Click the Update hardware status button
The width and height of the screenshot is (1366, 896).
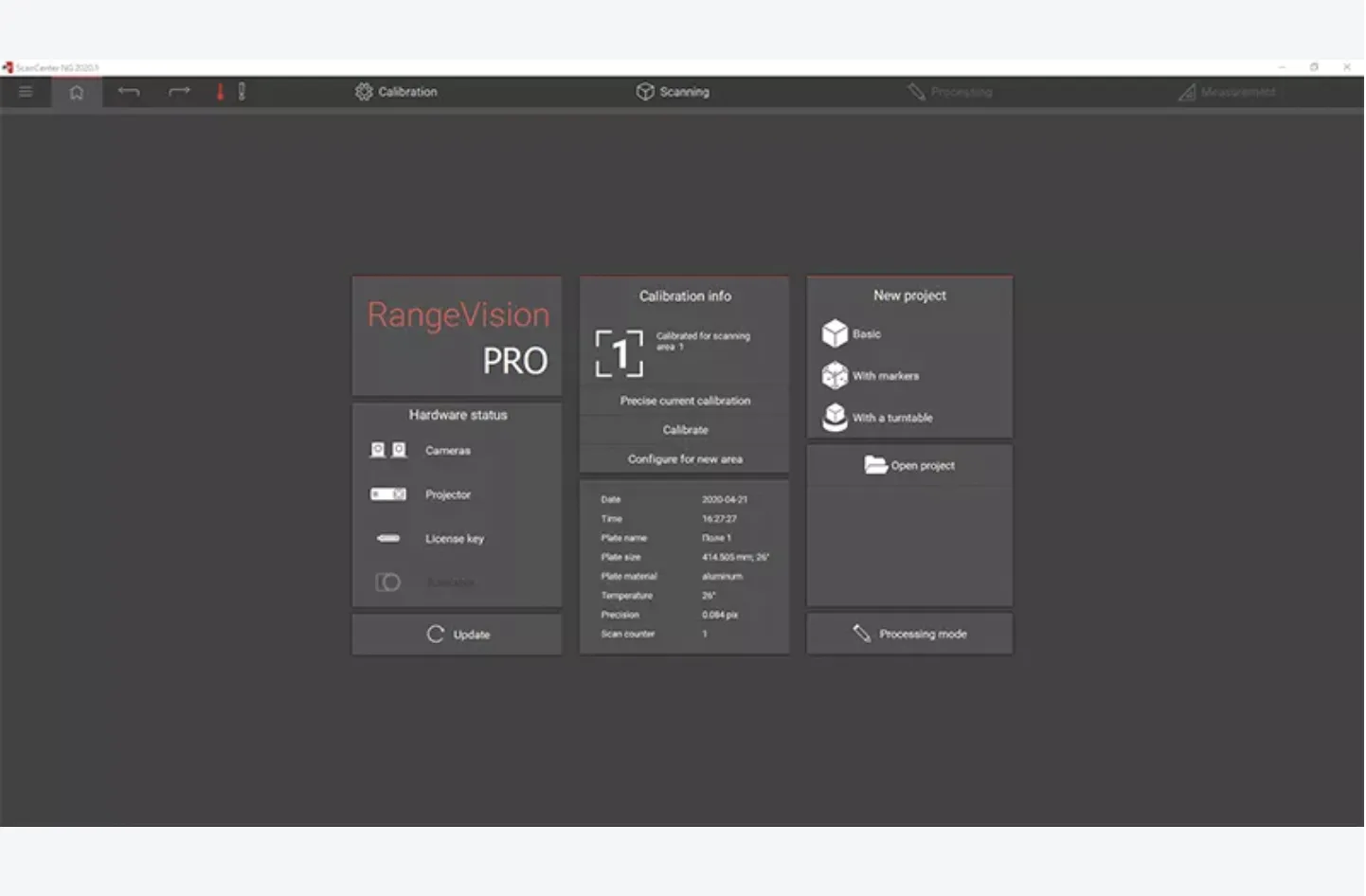458,635
